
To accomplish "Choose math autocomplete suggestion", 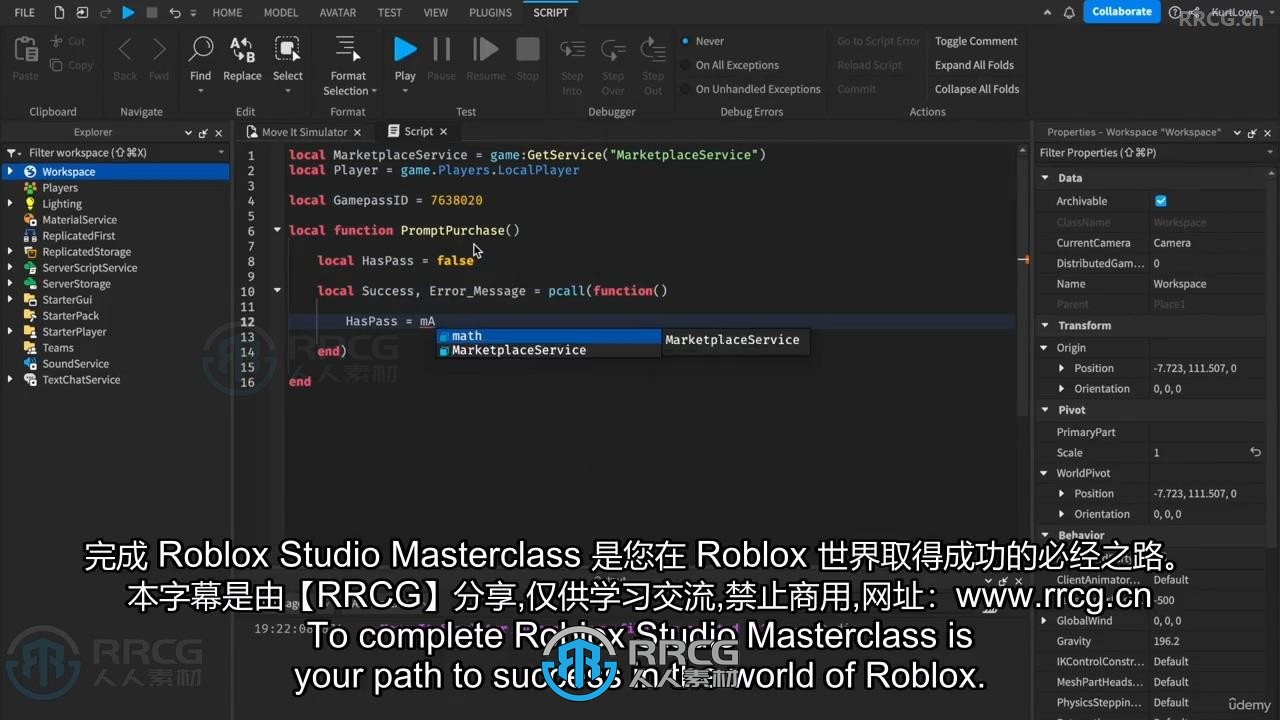I will coord(548,336).
